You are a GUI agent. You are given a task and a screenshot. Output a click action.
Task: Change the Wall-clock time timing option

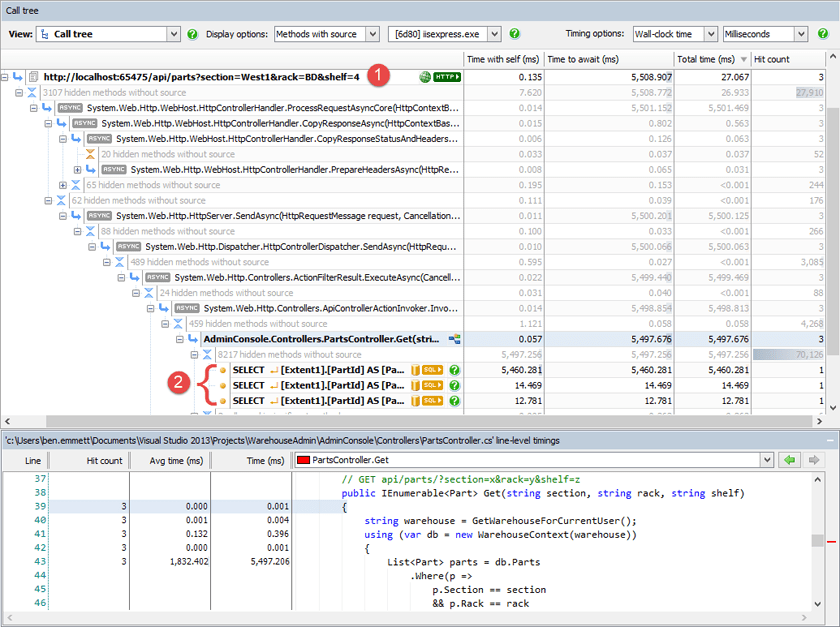pos(674,33)
